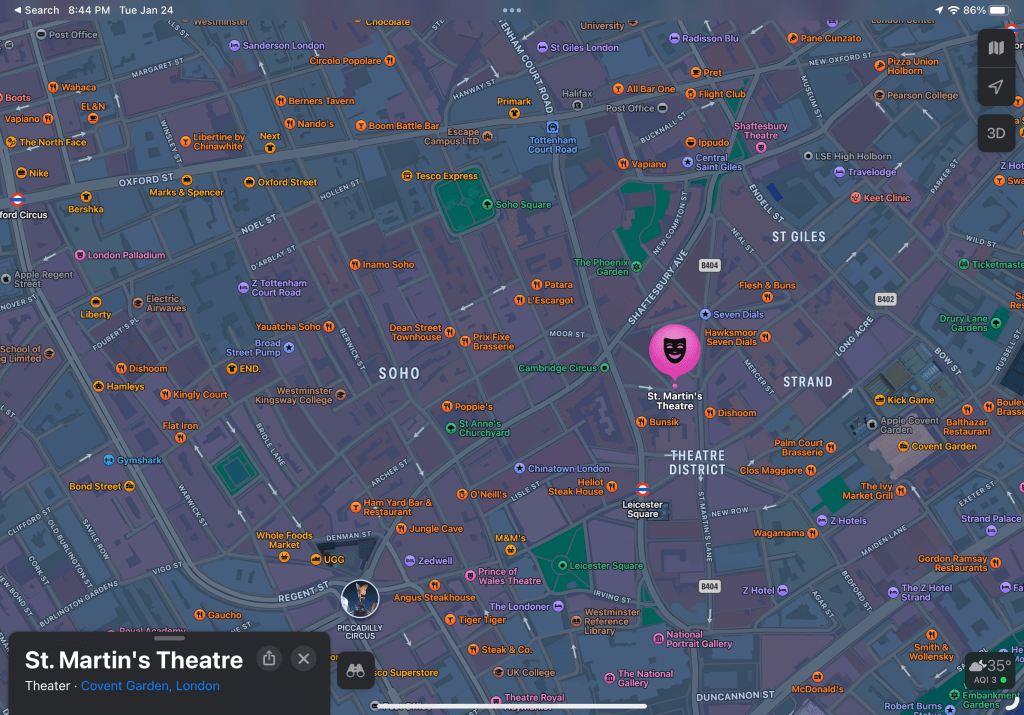Viewport: 1024px width, 715px height.
Task: Tap the Soho Square park marker
Action: [x=487, y=205]
